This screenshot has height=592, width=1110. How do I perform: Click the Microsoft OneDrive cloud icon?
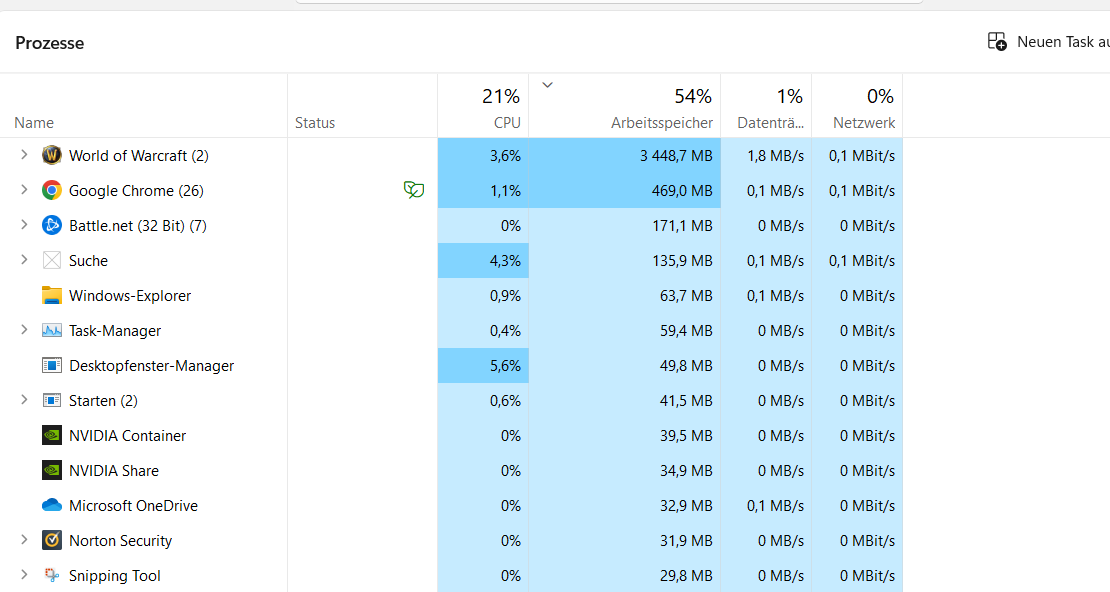pyautogui.click(x=52, y=505)
